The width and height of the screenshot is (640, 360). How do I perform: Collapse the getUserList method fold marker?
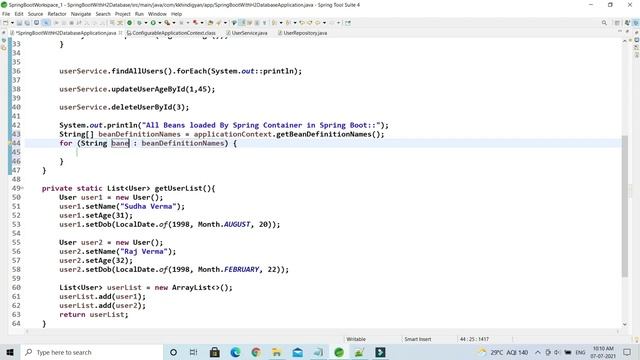point(22,188)
